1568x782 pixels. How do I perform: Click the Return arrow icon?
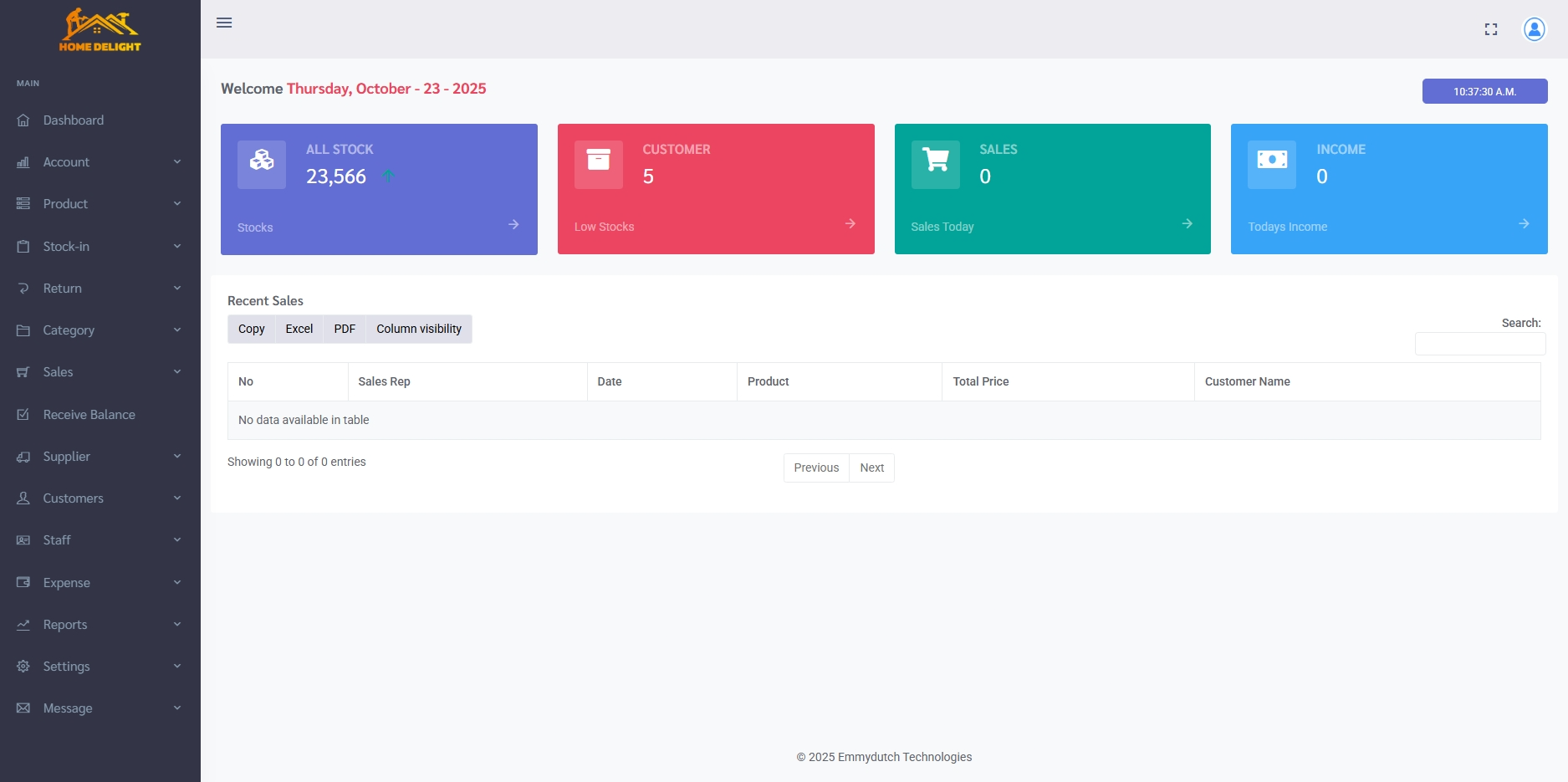pyautogui.click(x=23, y=289)
